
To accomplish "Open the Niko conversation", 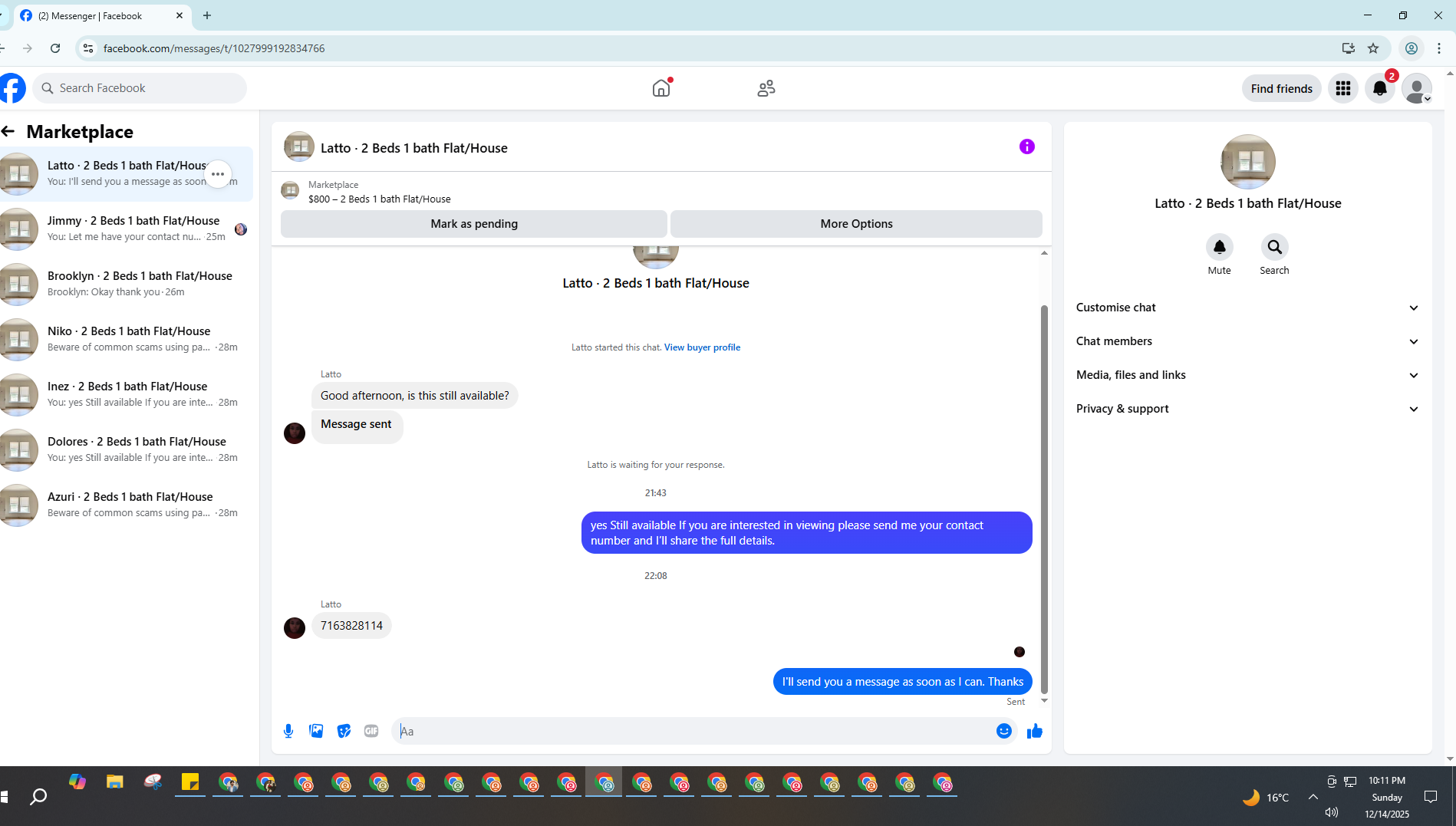I will pyautogui.click(x=127, y=339).
